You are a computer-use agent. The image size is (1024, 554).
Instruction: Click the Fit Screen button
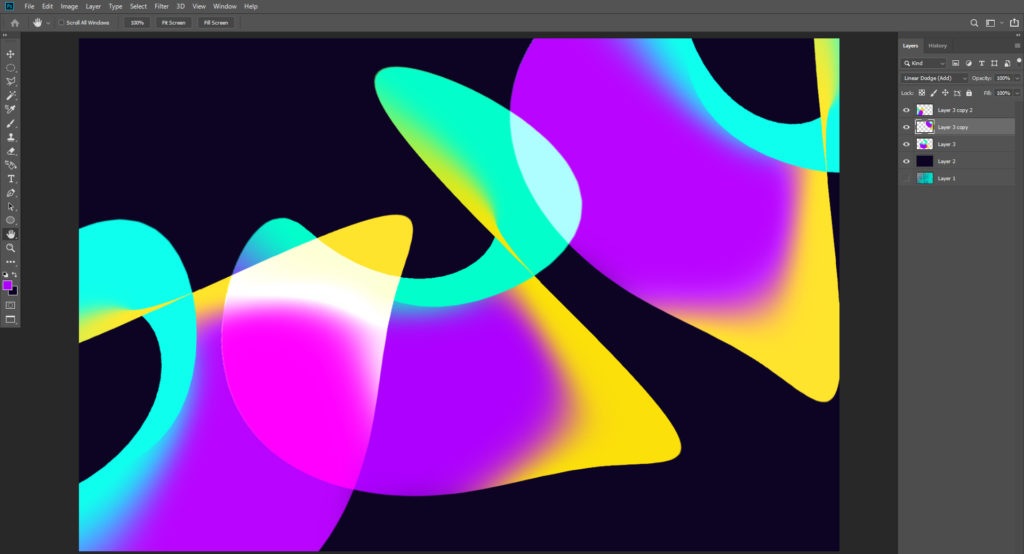click(x=173, y=23)
